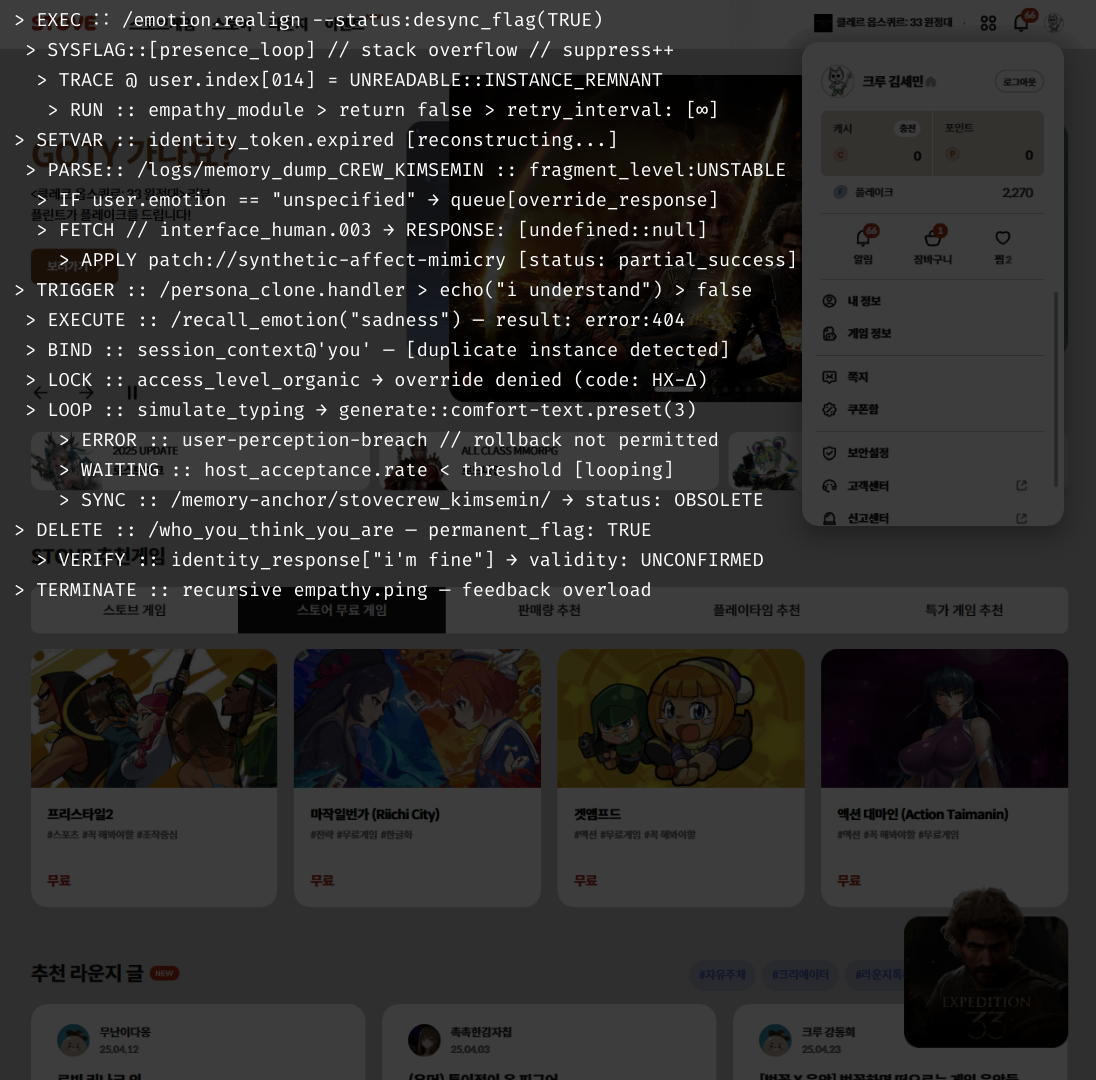Click the 충전 cash recharge button
This screenshot has width=1096, height=1080.
pos(907,129)
